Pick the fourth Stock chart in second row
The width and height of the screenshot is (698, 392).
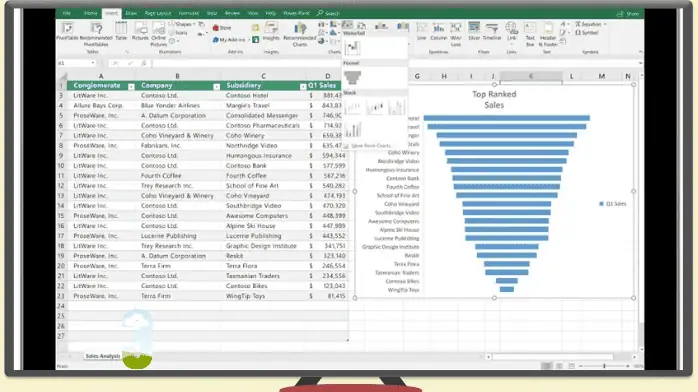[353, 129]
